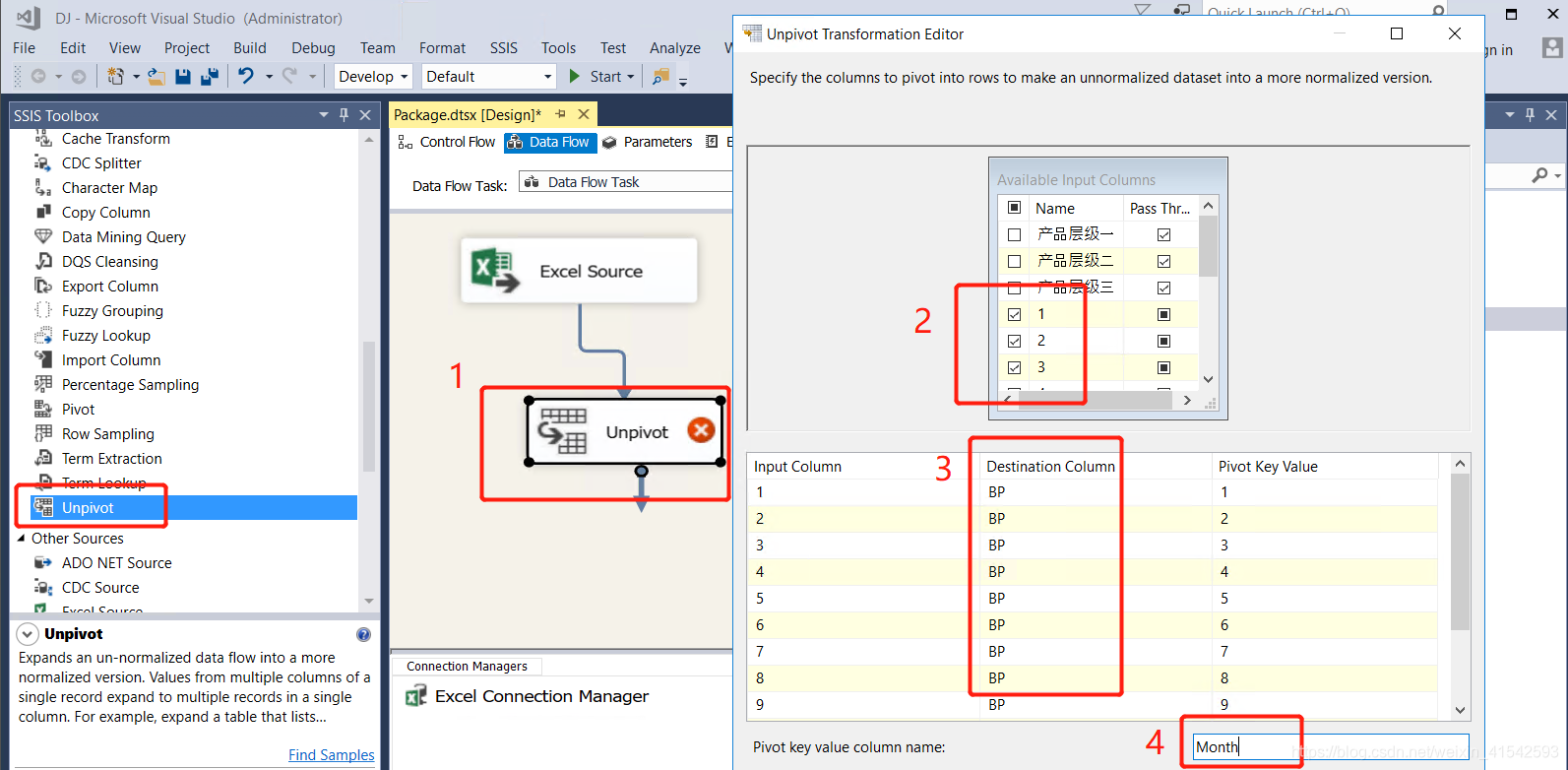This screenshot has height=770, width=1568.
Task: Open the SSIS Toolbox window position dropdown
Action: pos(323,115)
